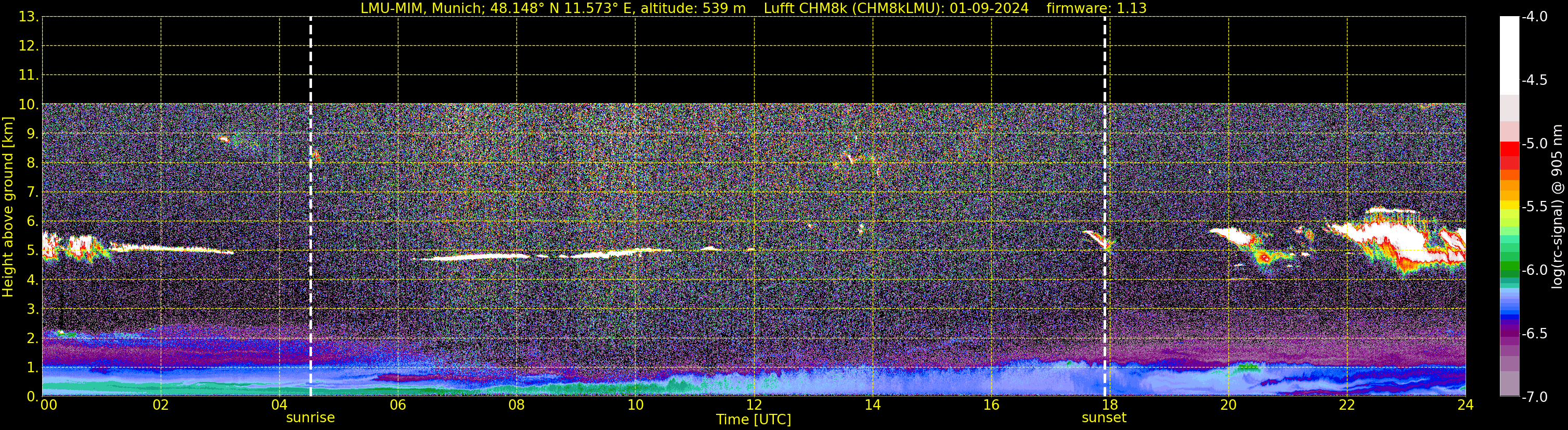
Task: Pick the red band of the colorbar
Action: 1509,149
